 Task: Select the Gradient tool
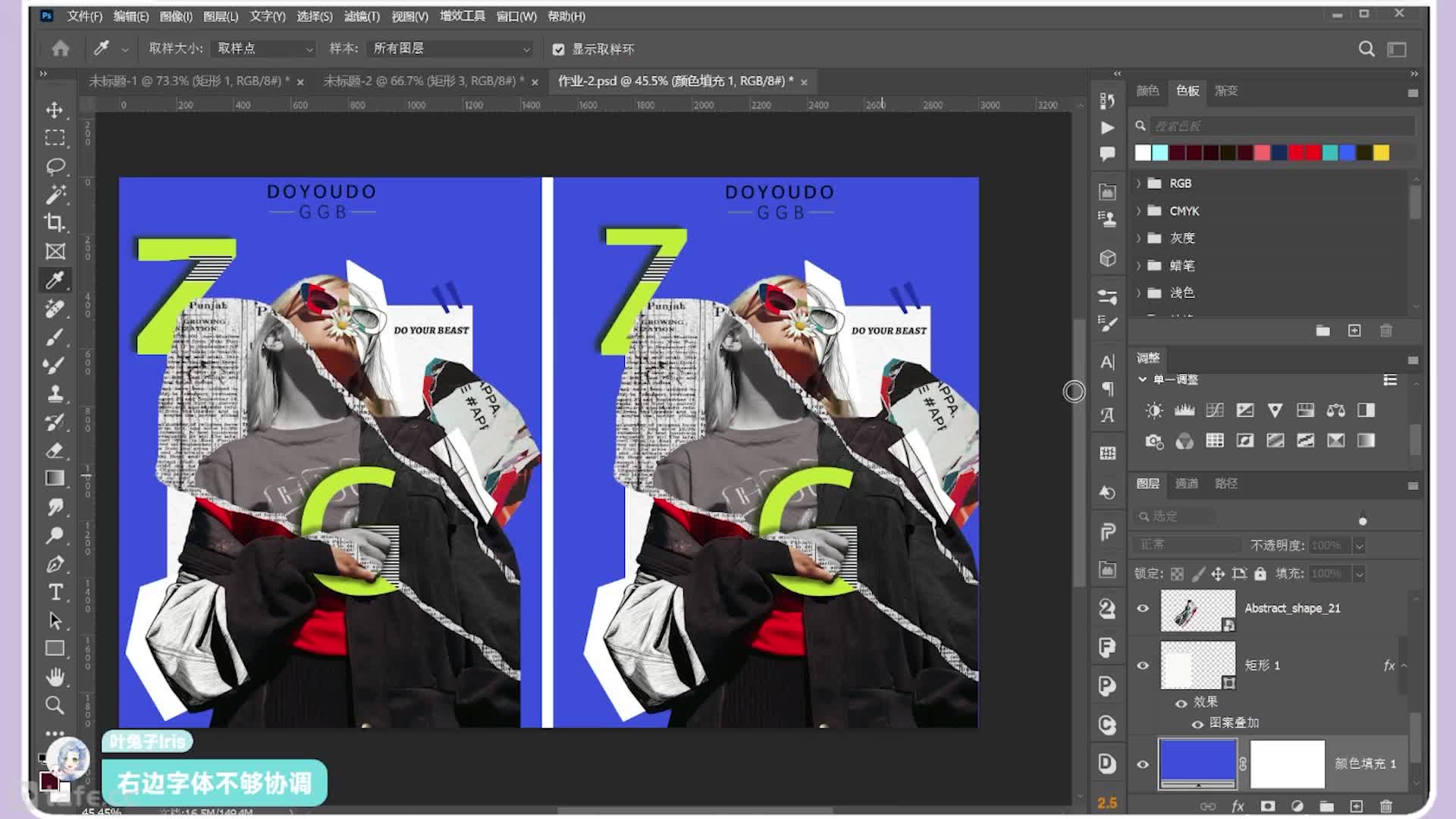tap(55, 479)
